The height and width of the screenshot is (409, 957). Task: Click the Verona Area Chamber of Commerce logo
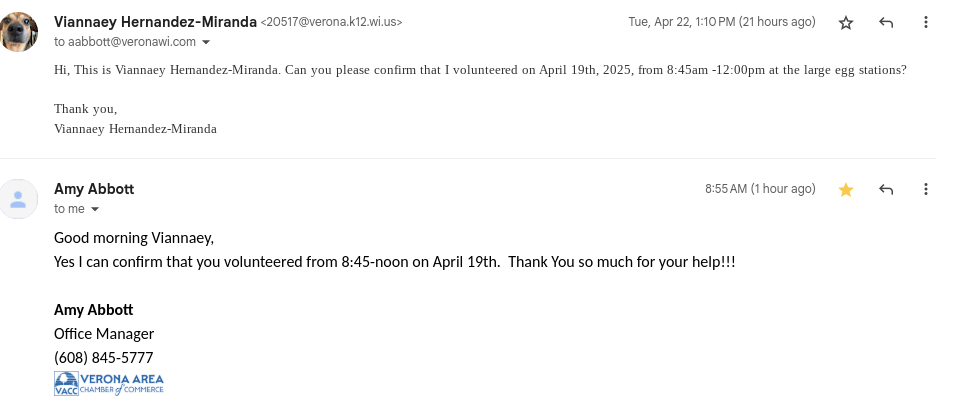108,384
